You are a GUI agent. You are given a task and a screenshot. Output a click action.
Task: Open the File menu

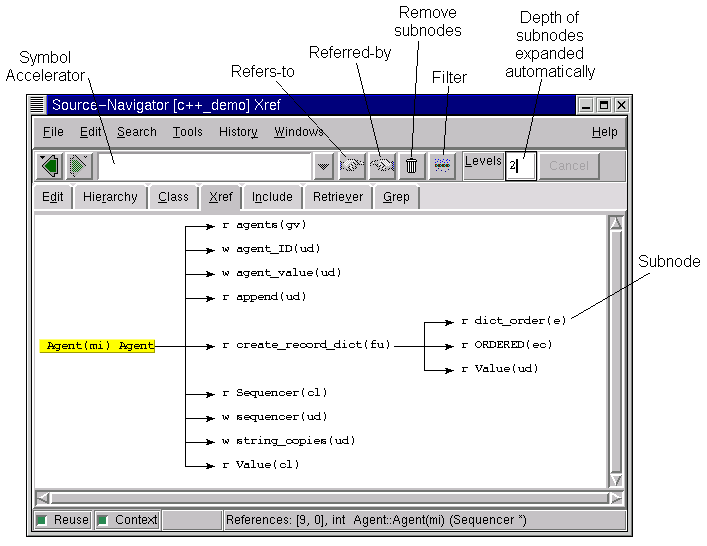tap(53, 132)
